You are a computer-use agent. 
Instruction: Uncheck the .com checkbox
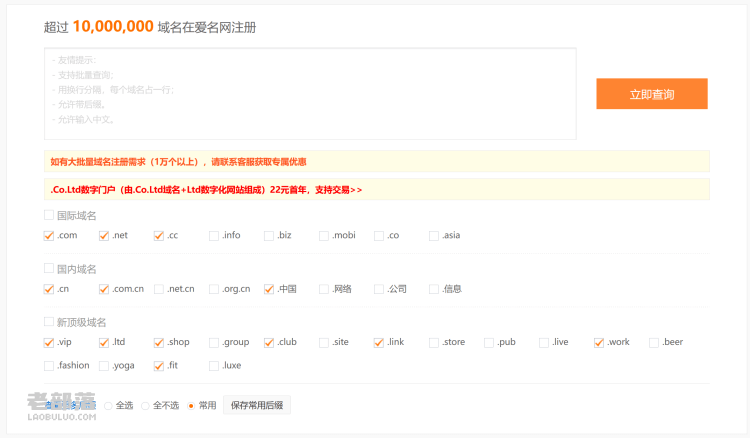(x=49, y=235)
